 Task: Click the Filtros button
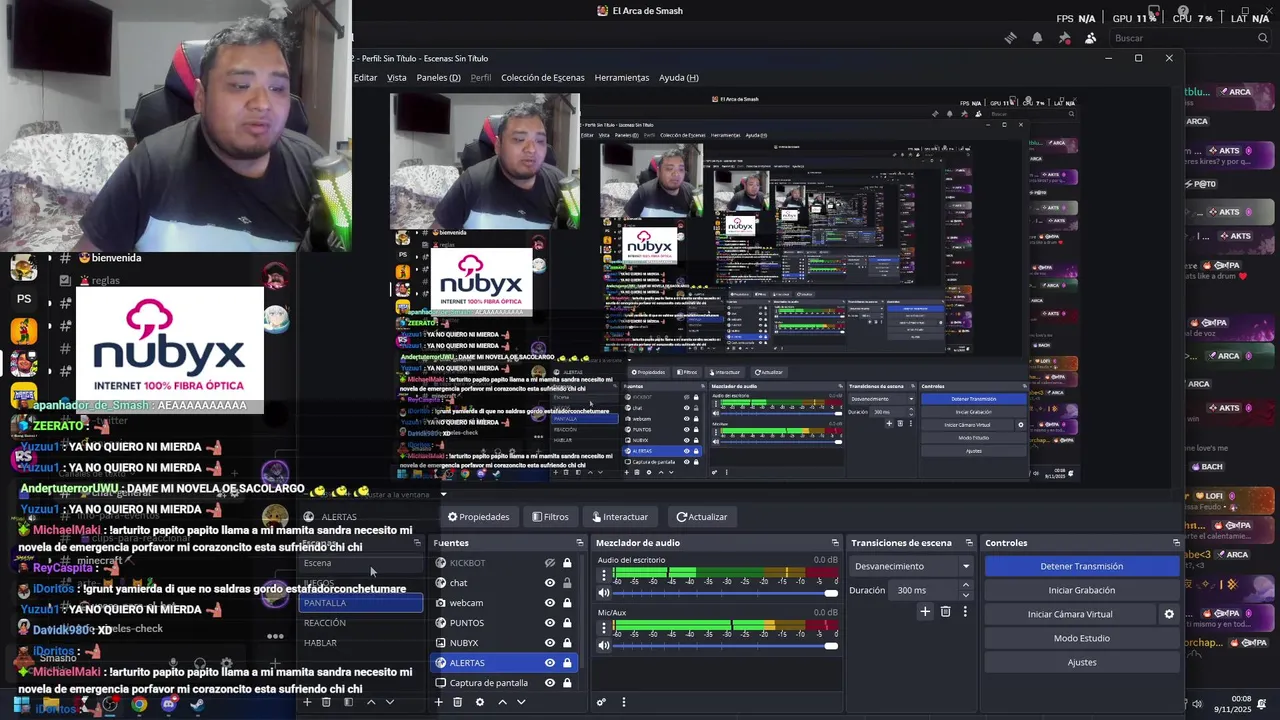550,517
